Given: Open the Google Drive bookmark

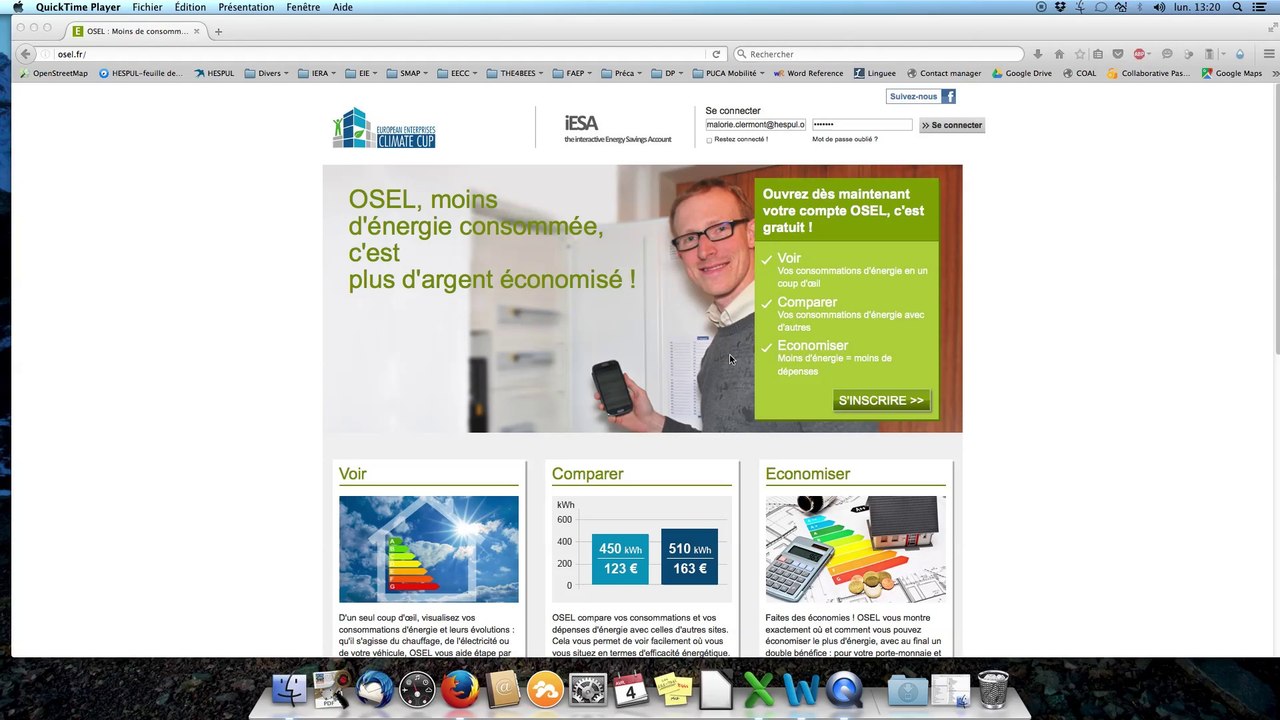Looking at the screenshot, I should coord(1022,73).
